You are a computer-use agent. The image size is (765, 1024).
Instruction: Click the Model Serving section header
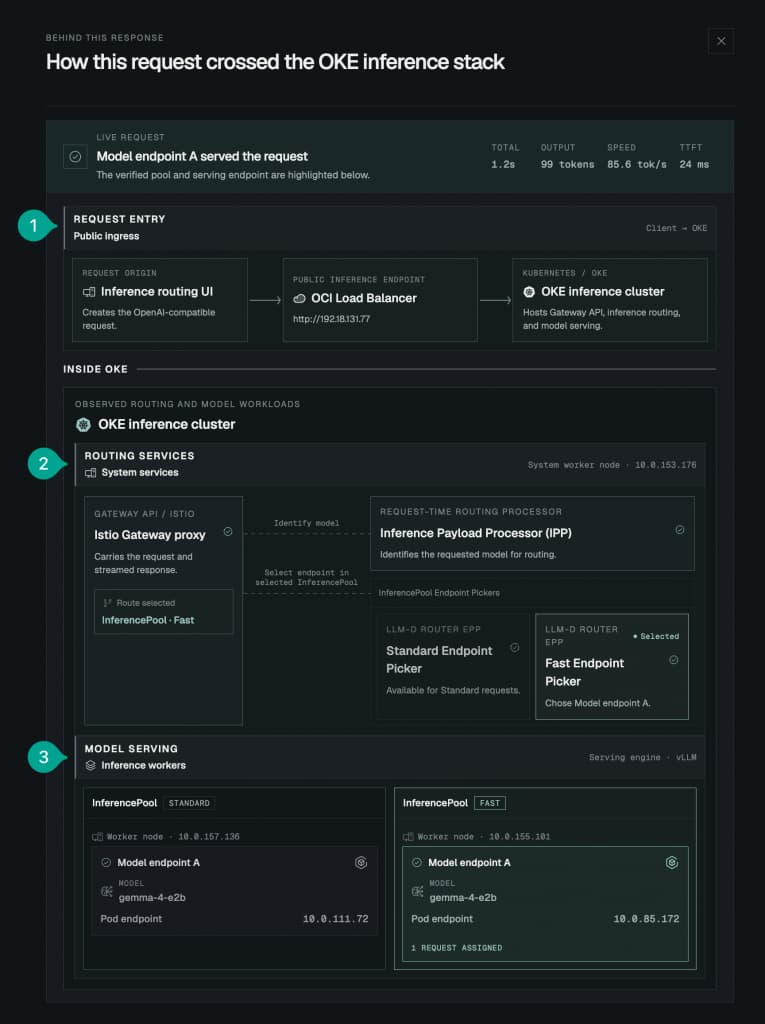click(x=390, y=757)
